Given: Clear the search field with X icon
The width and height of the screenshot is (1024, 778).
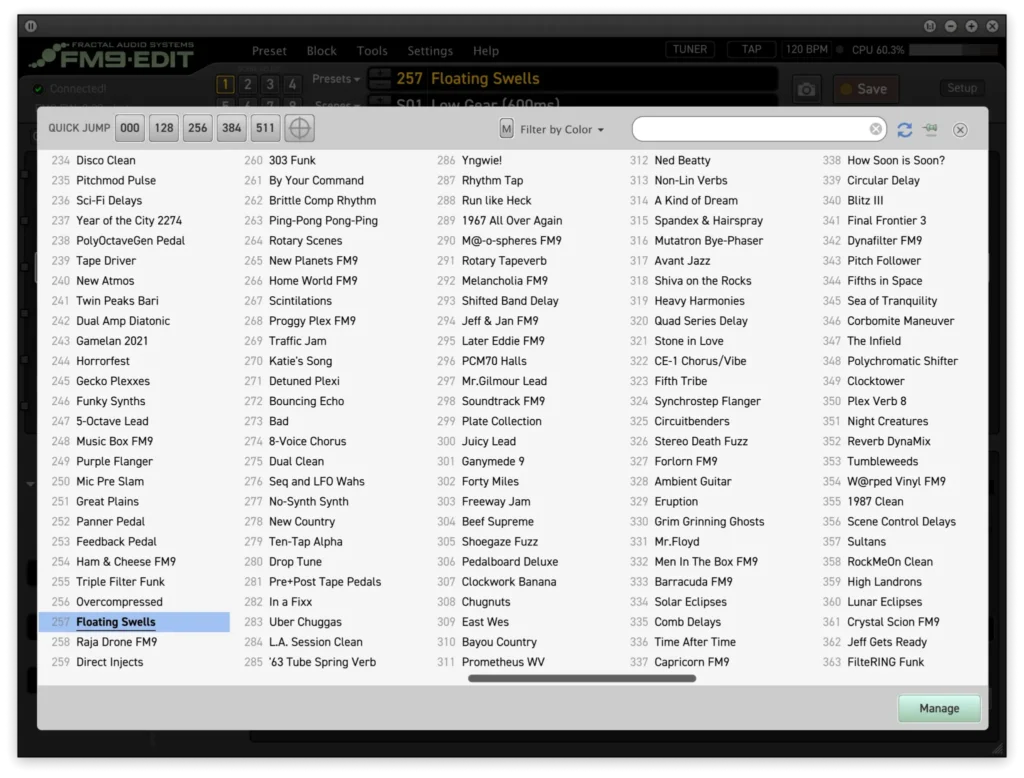Looking at the screenshot, I should tap(876, 129).
